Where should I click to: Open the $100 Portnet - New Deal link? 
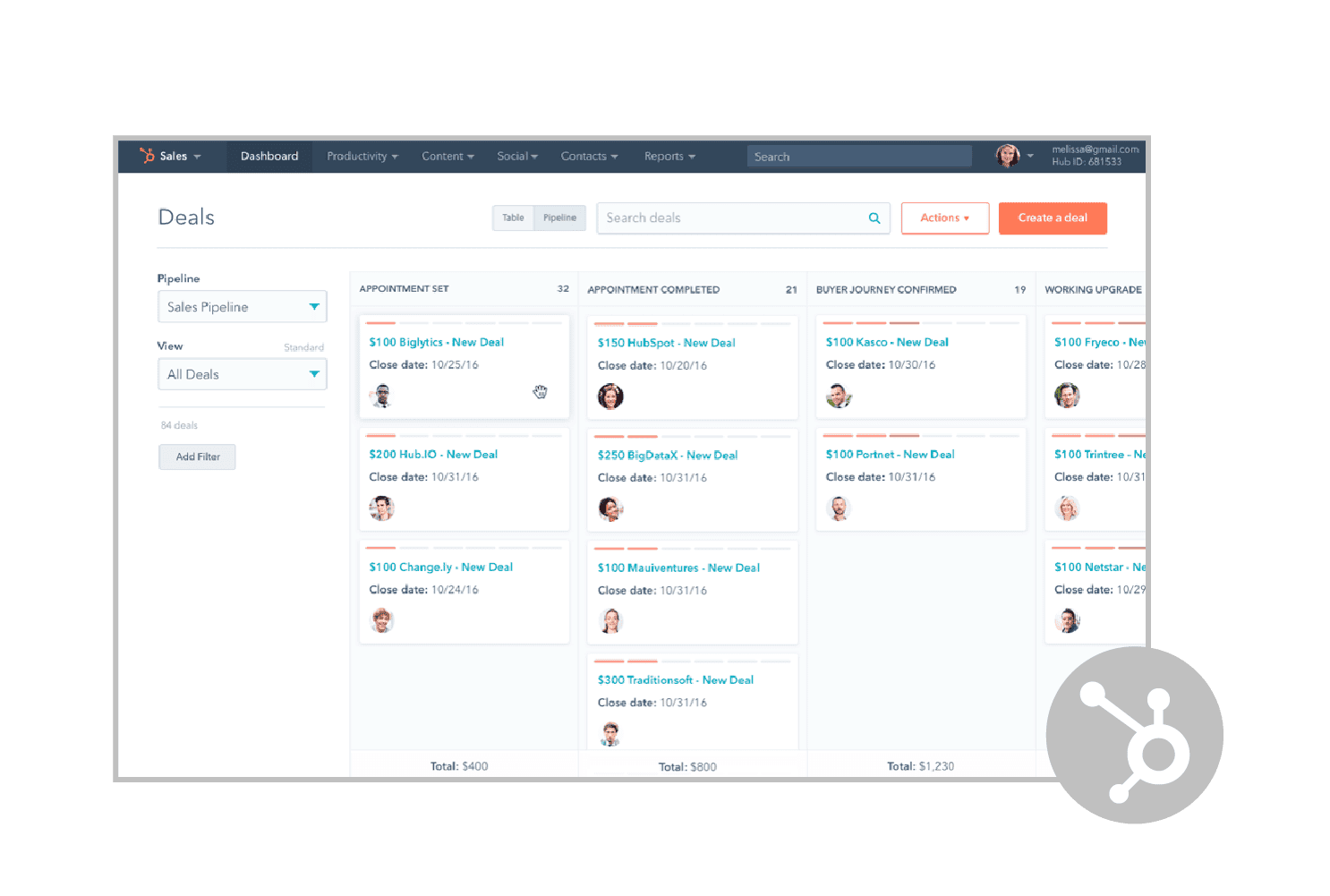tap(891, 455)
